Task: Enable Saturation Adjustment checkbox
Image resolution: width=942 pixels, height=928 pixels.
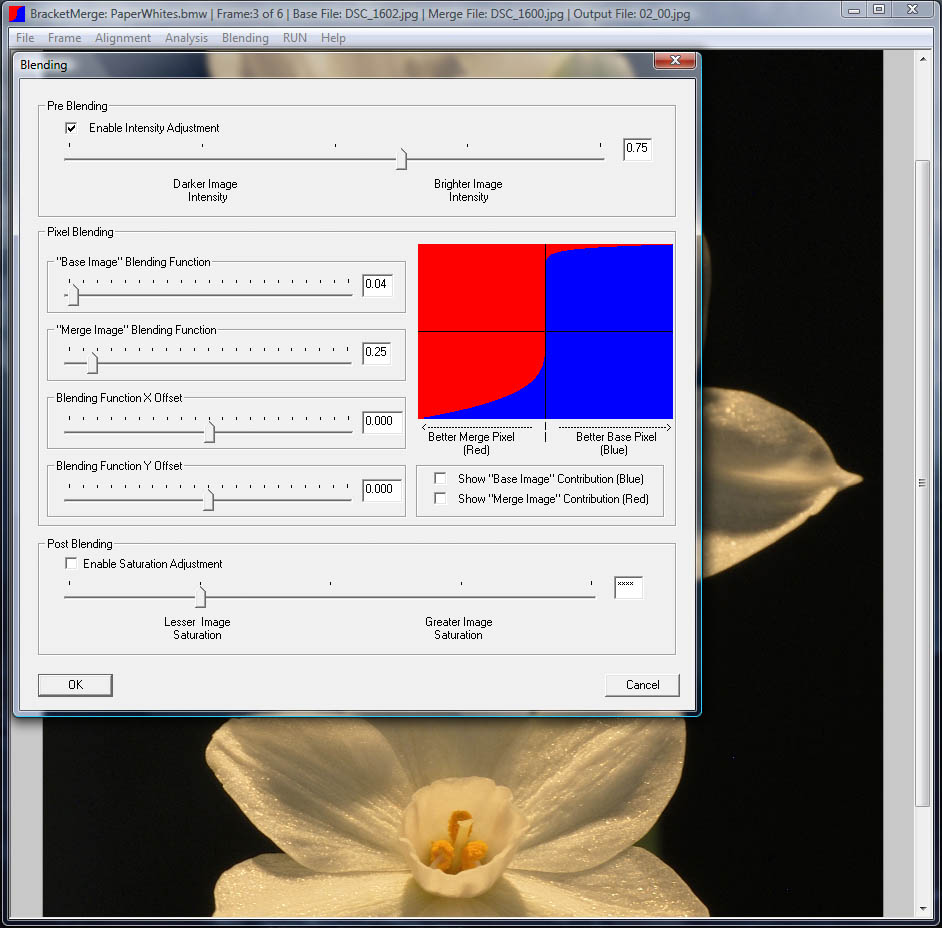Action: tap(71, 563)
